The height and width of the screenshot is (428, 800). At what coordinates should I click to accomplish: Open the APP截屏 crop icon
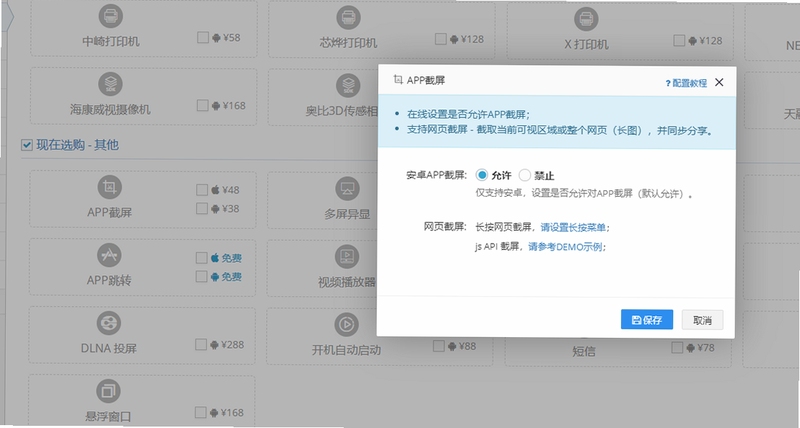tap(110, 187)
